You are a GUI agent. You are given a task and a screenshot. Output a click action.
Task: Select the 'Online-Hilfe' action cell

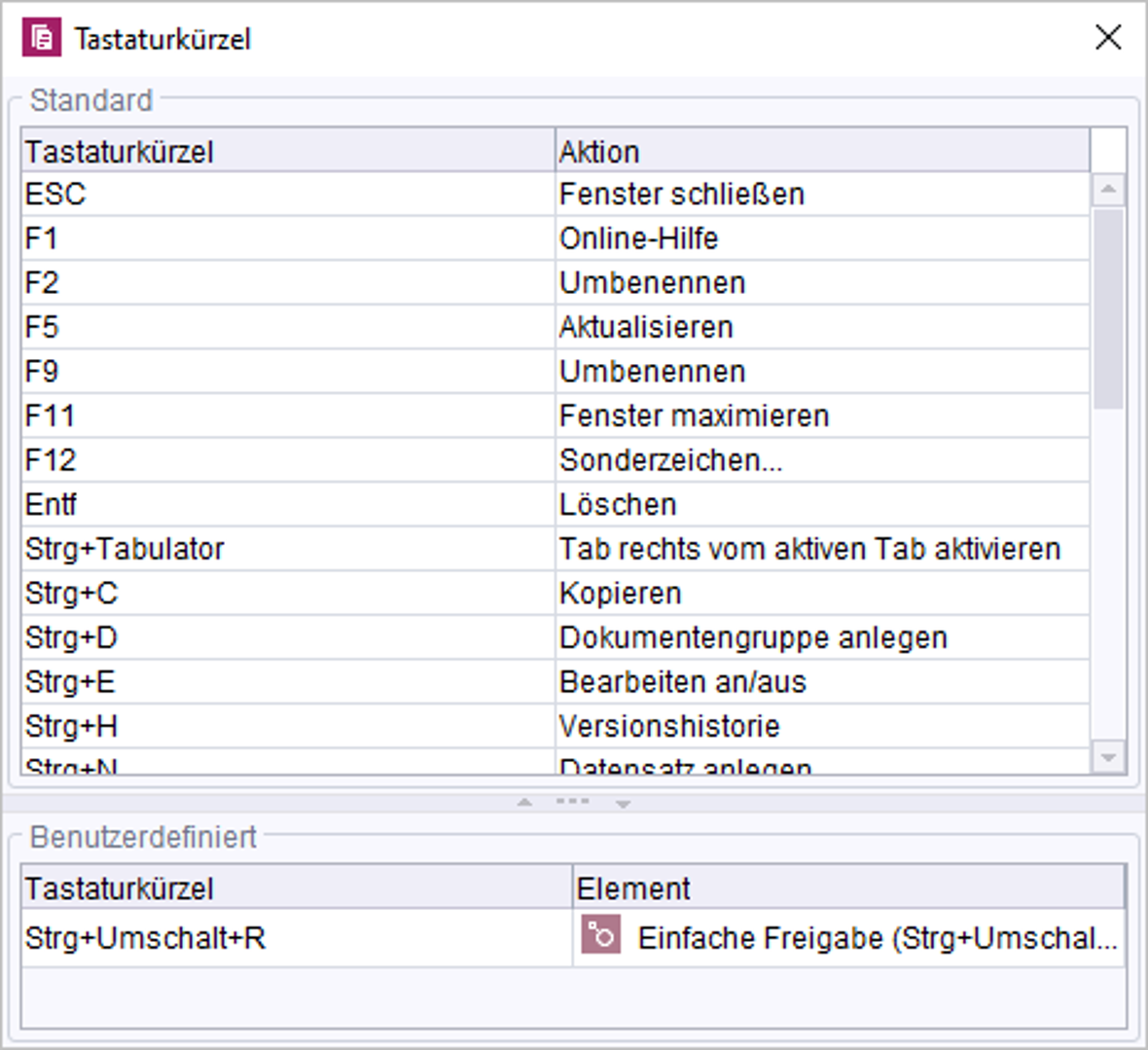click(x=823, y=238)
